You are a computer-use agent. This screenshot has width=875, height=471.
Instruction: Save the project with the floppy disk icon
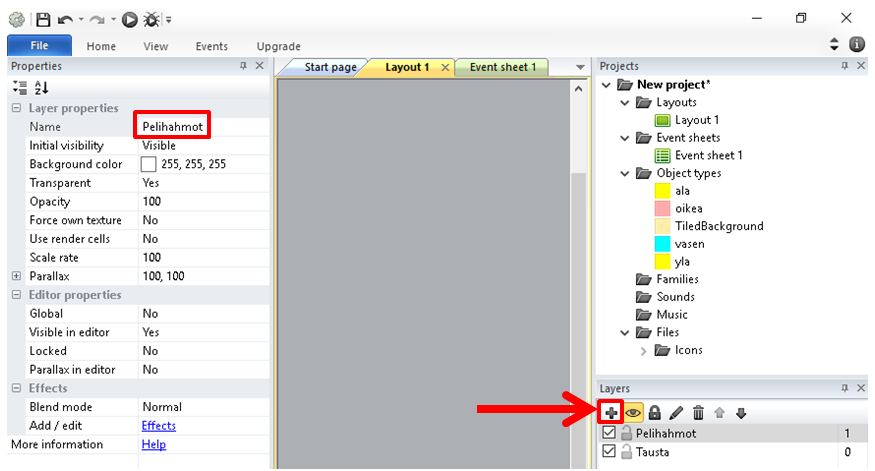(43, 19)
